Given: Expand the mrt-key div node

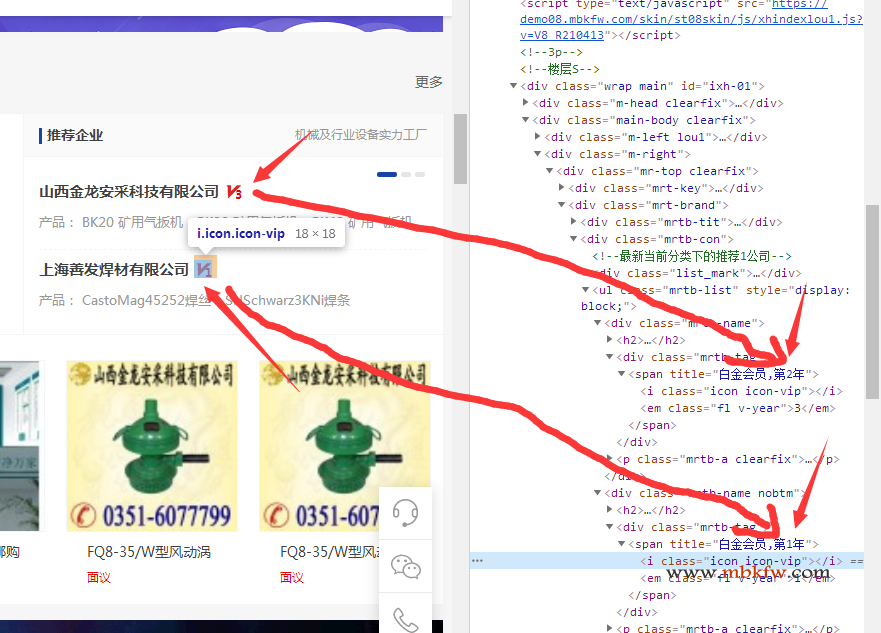Looking at the screenshot, I should [x=562, y=188].
